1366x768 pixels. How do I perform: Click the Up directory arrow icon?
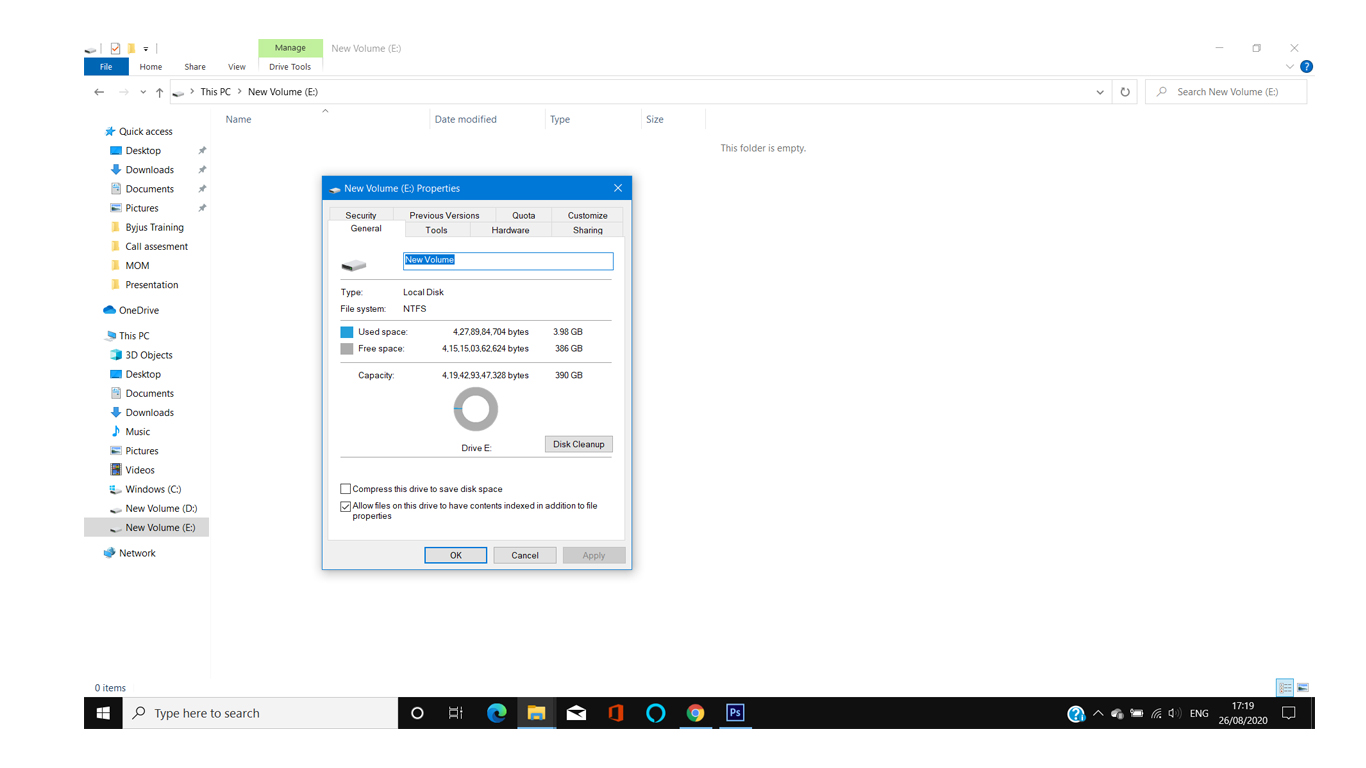pos(159,92)
